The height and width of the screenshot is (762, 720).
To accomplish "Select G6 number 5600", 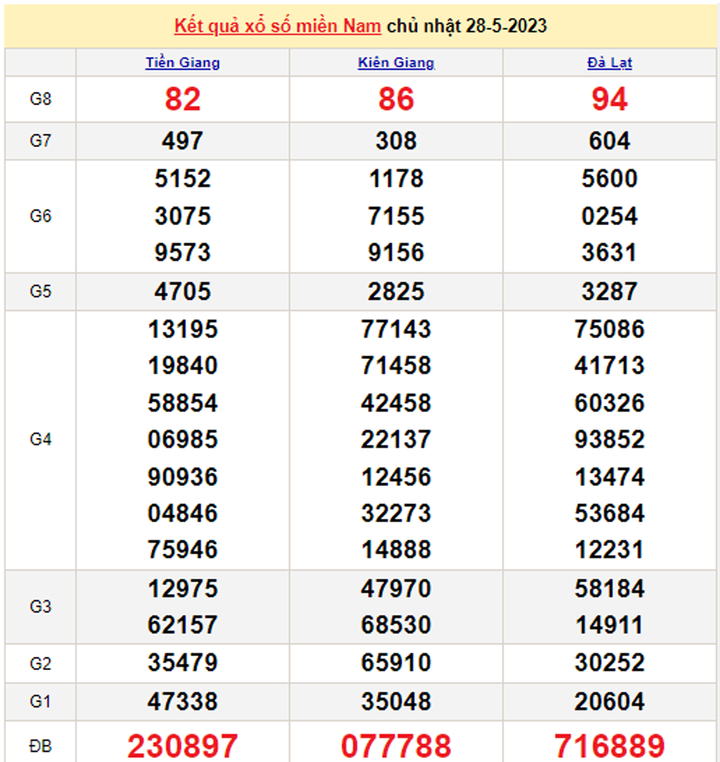I will click(610, 178).
